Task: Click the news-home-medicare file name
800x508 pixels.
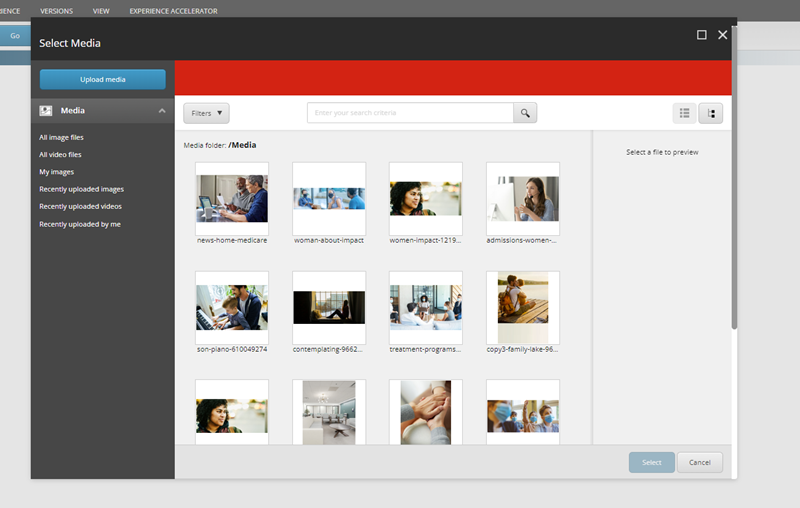Action: [x=232, y=240]
